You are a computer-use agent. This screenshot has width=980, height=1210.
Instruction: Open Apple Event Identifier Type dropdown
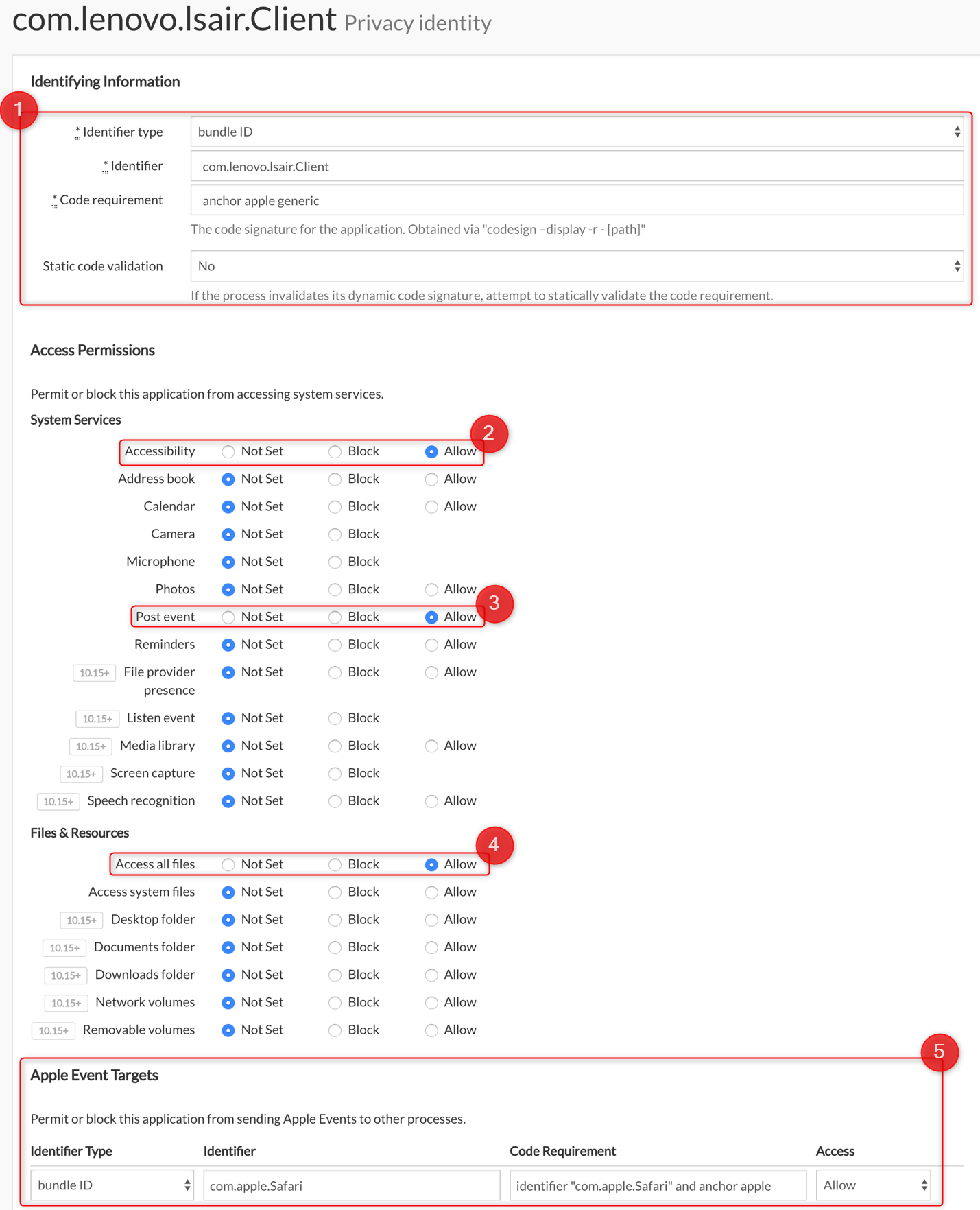point(112,1185)
